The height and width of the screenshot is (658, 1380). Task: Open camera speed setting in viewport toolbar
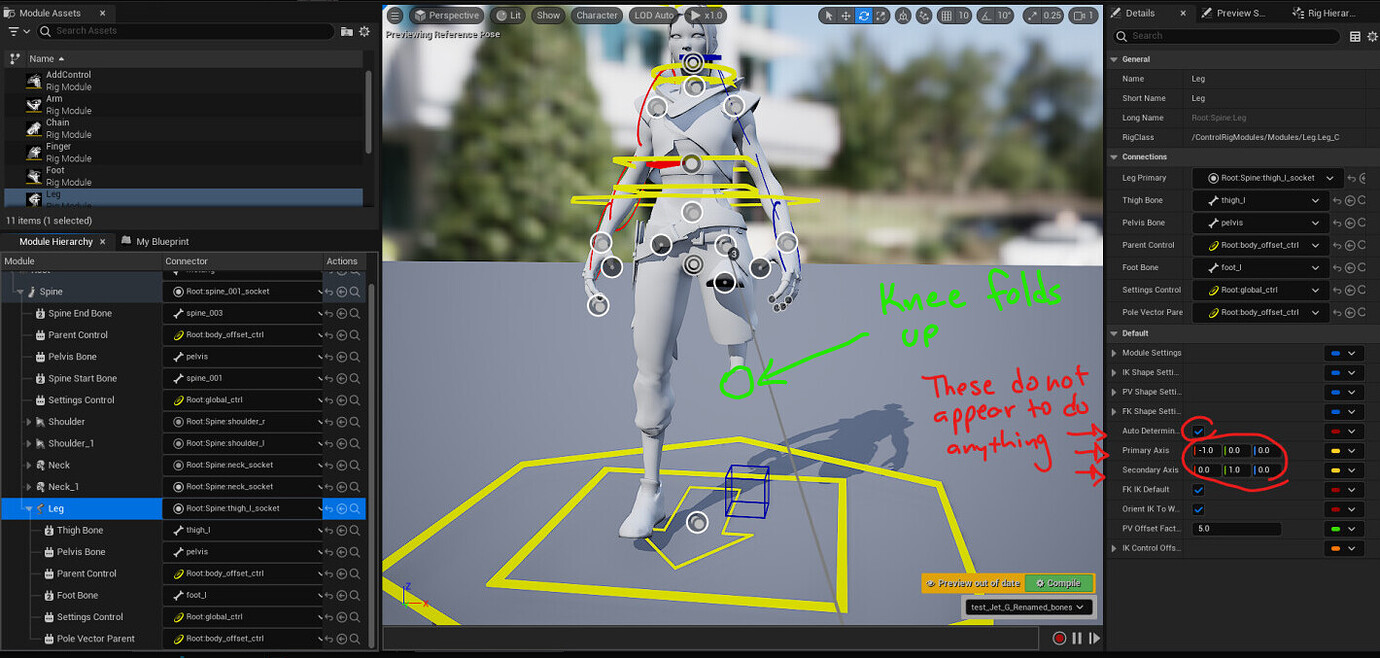tap(1083, 16)
